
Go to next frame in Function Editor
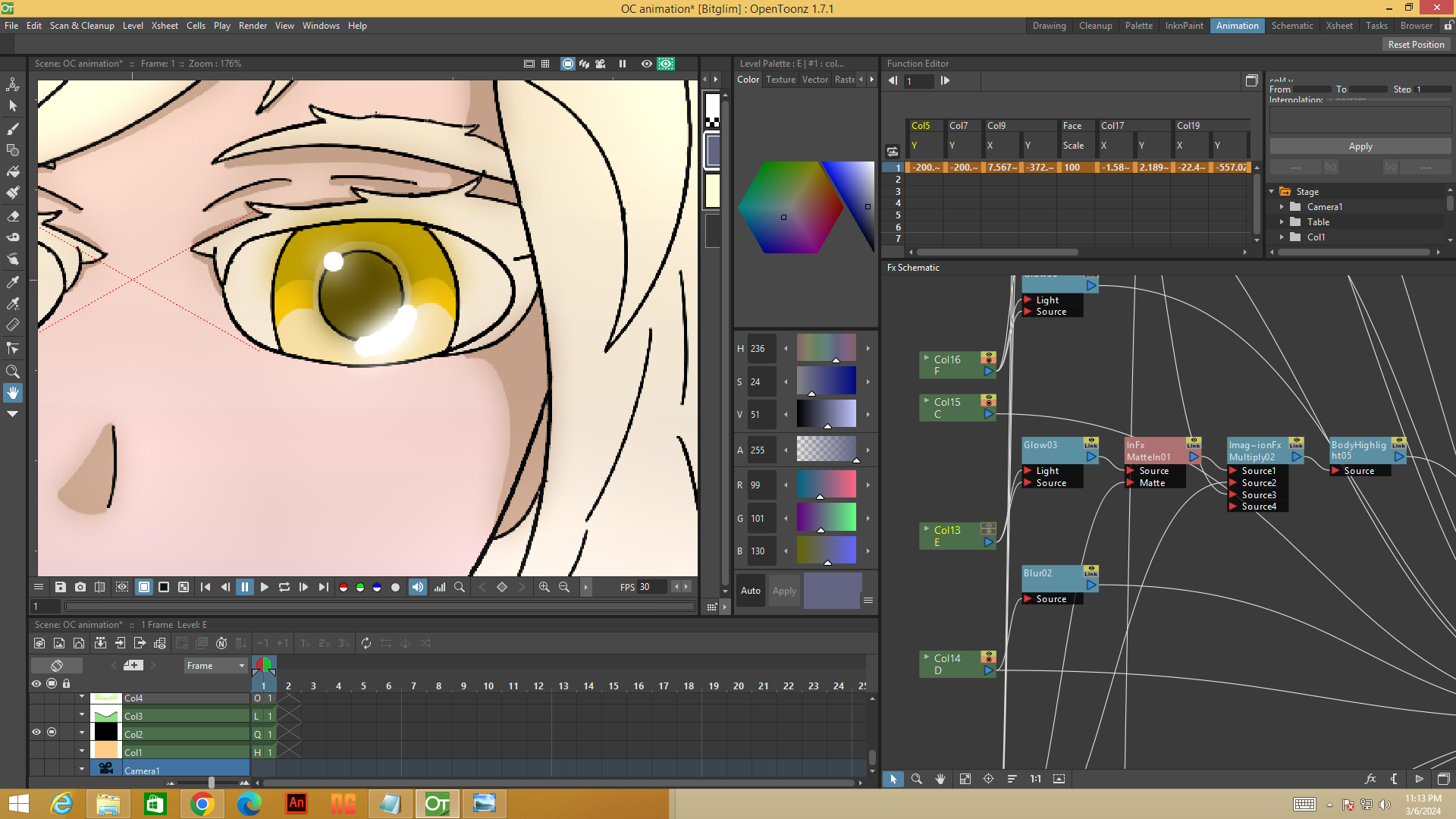(946, 80)
